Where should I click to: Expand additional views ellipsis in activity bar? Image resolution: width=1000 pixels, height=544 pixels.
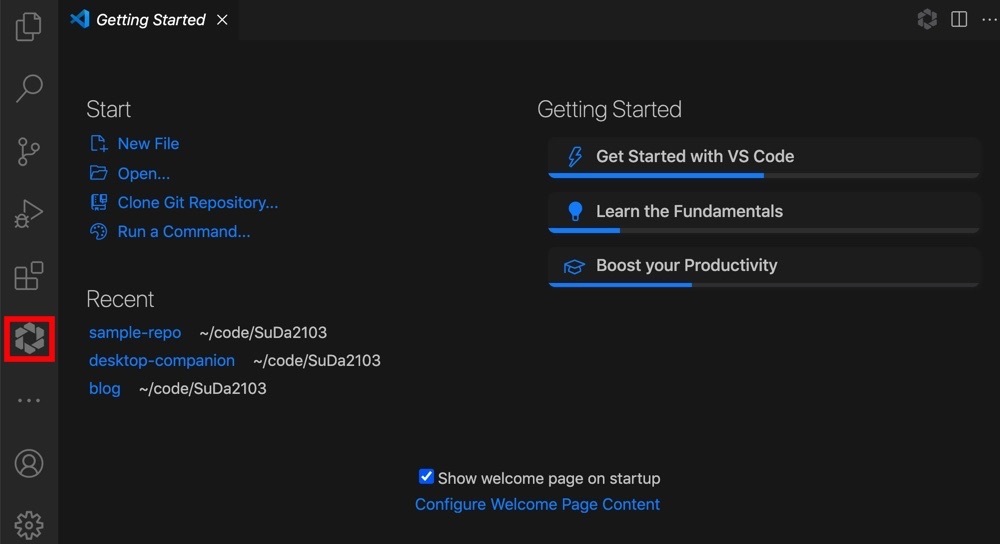point(29,401)
